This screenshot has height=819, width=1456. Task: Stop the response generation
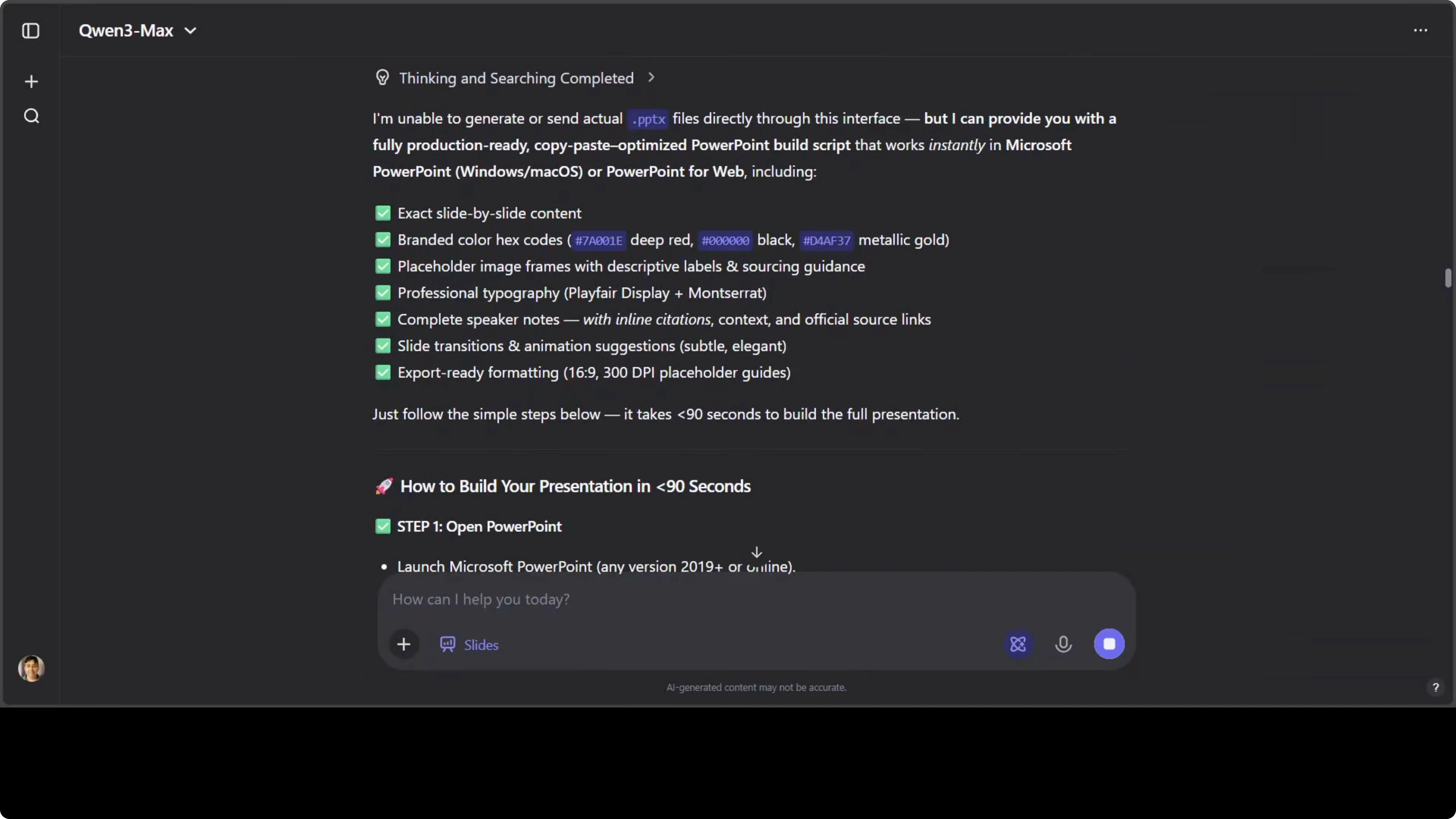[x=1109, y=644]
